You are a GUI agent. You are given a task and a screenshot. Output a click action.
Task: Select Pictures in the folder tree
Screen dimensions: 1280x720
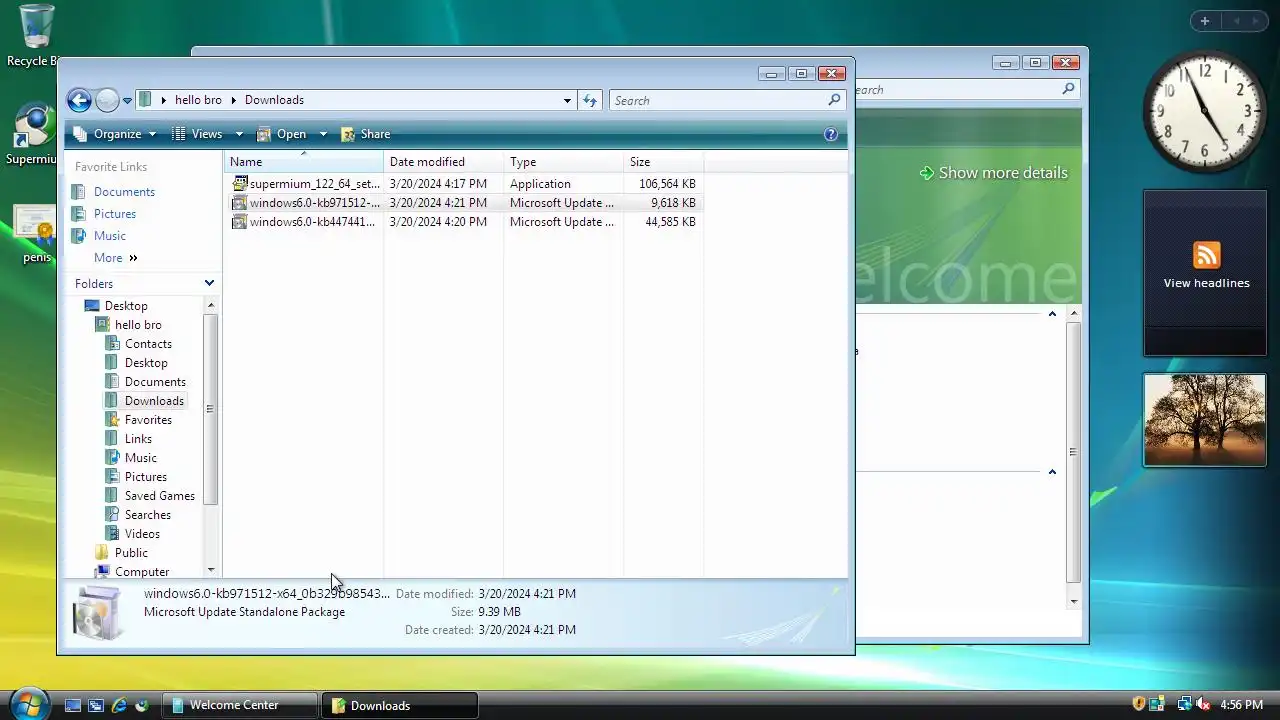pyautogui.click(x=146, y=477)
